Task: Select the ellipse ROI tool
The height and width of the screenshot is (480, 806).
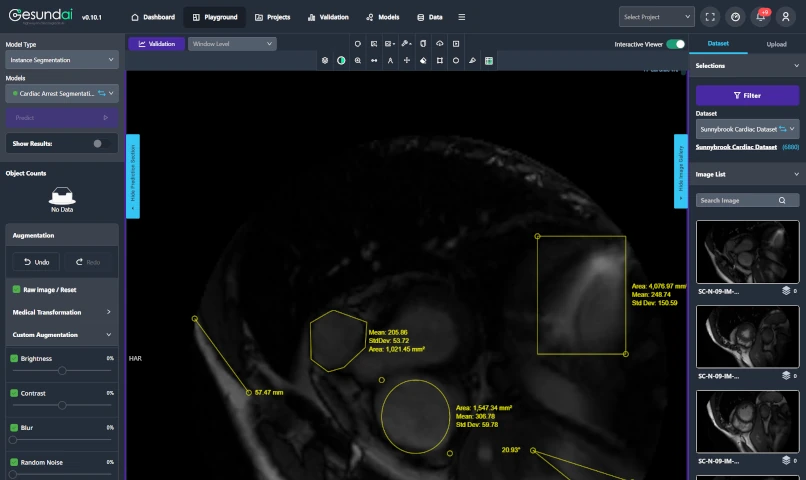Action: point(456,61)
